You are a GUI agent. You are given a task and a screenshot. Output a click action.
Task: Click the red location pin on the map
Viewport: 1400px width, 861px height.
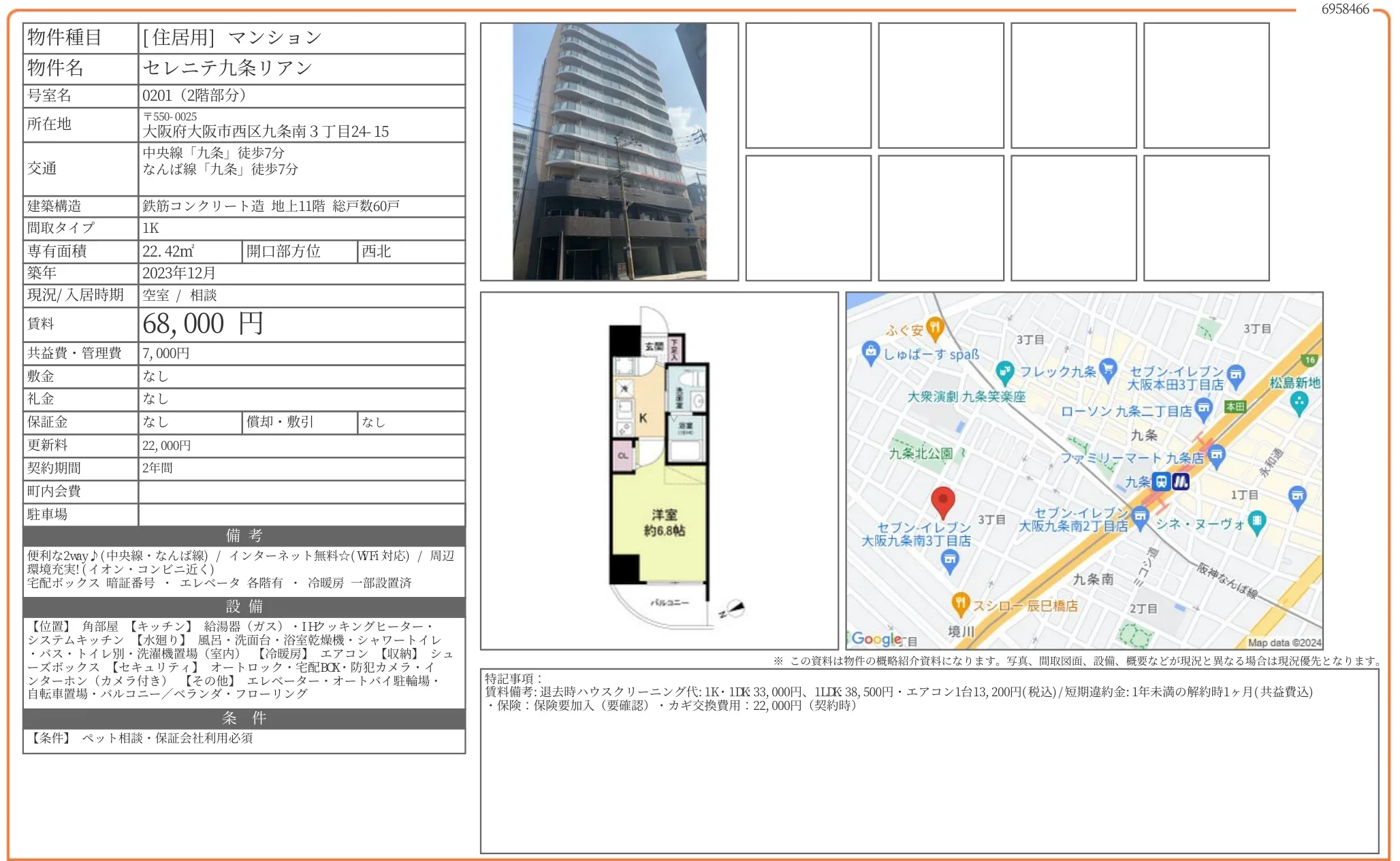point(942,502)
